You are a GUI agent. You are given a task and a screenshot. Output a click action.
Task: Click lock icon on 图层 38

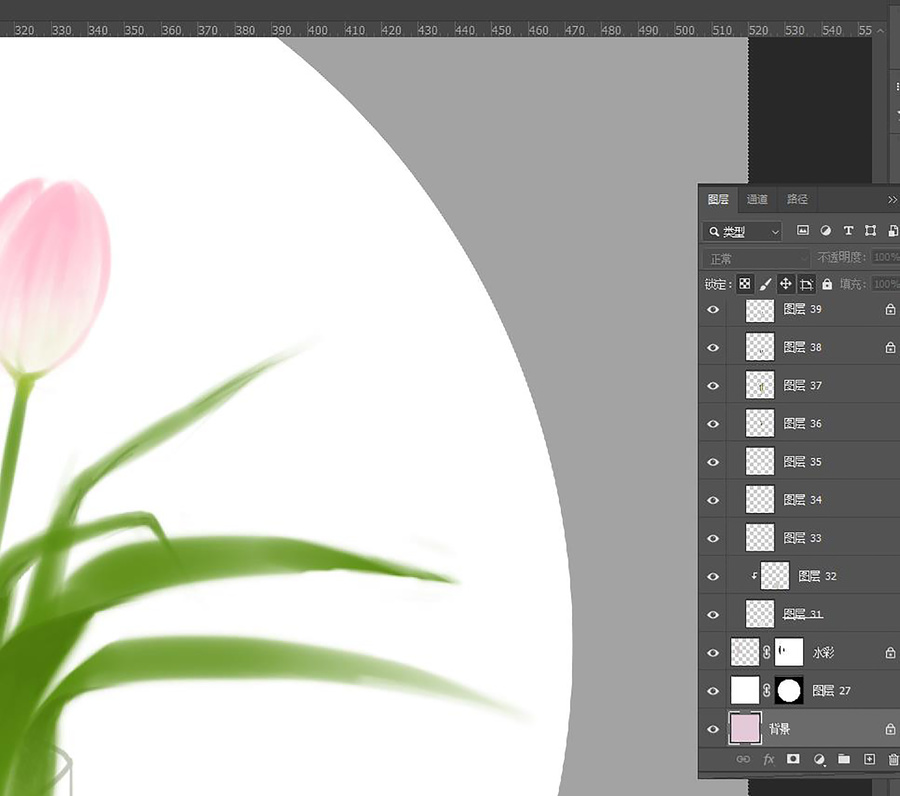890,347
